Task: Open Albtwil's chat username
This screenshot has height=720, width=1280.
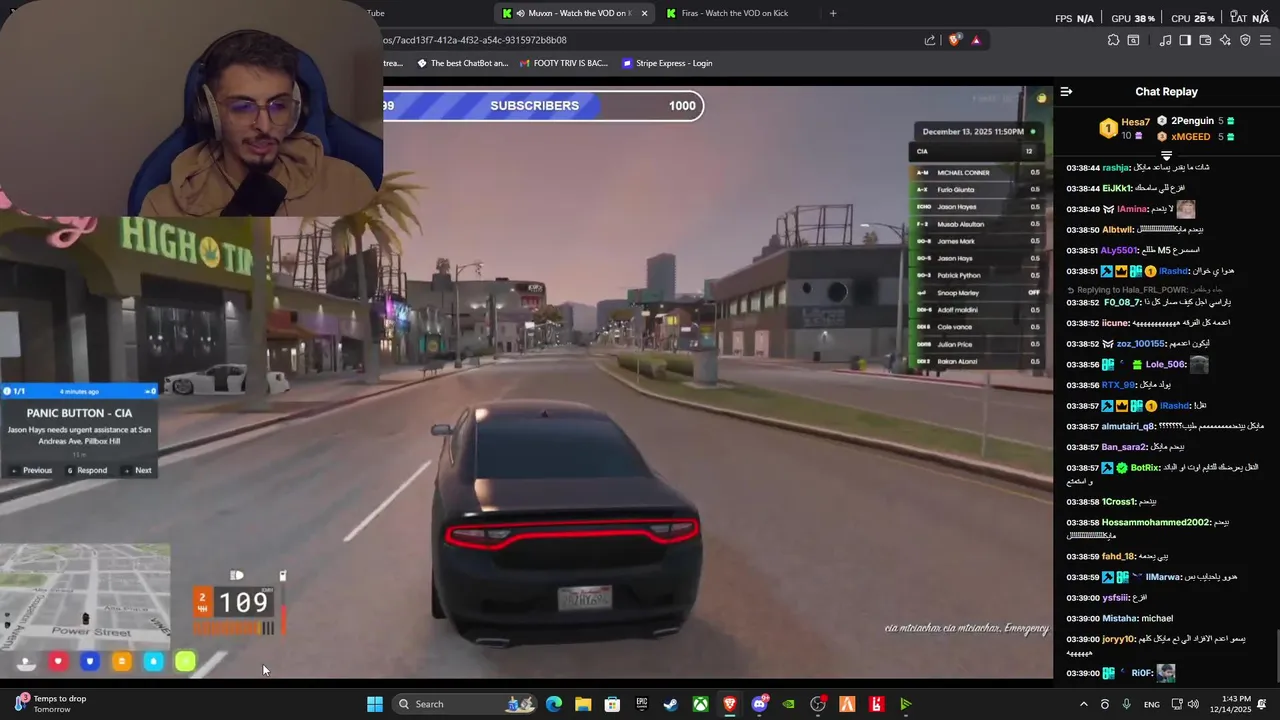Action: click(x=1119, y=230)
